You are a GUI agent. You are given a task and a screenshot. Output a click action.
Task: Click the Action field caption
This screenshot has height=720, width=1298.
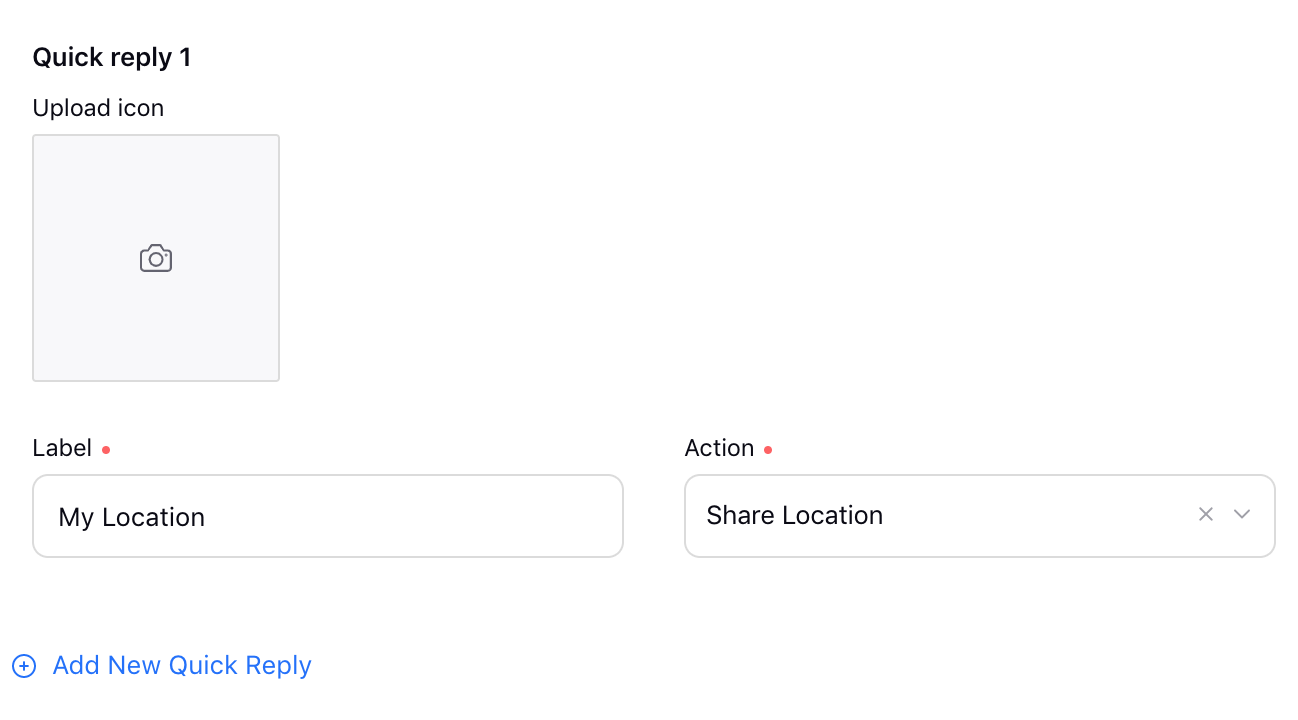click(719, 448)
